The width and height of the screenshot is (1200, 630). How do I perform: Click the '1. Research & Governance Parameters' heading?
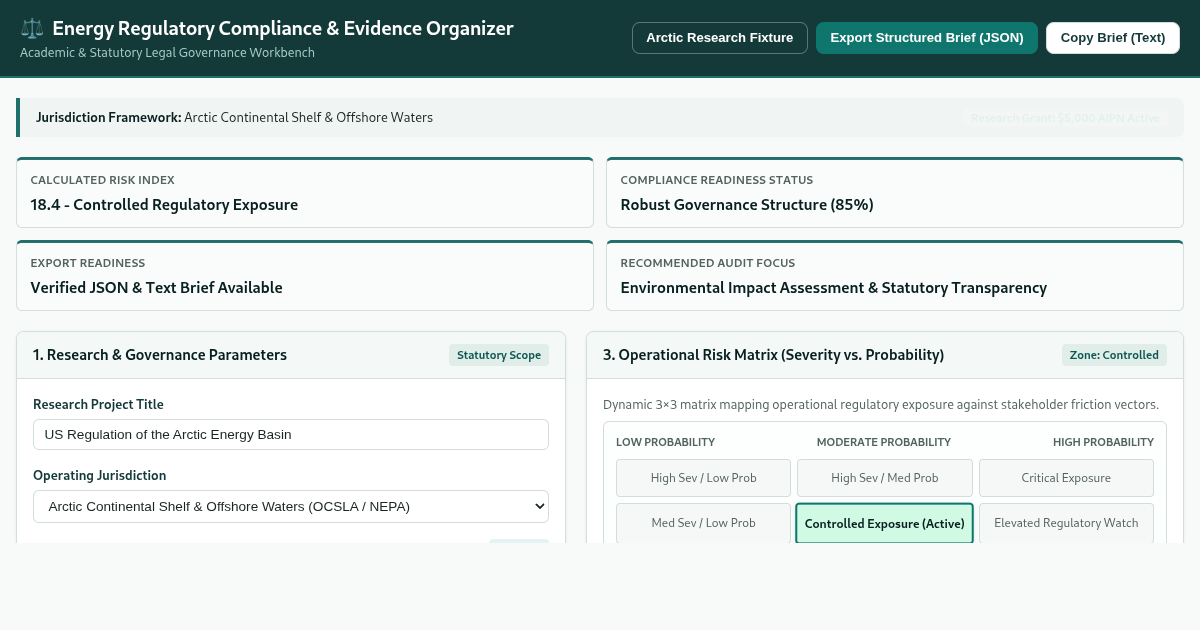point(160,355)
